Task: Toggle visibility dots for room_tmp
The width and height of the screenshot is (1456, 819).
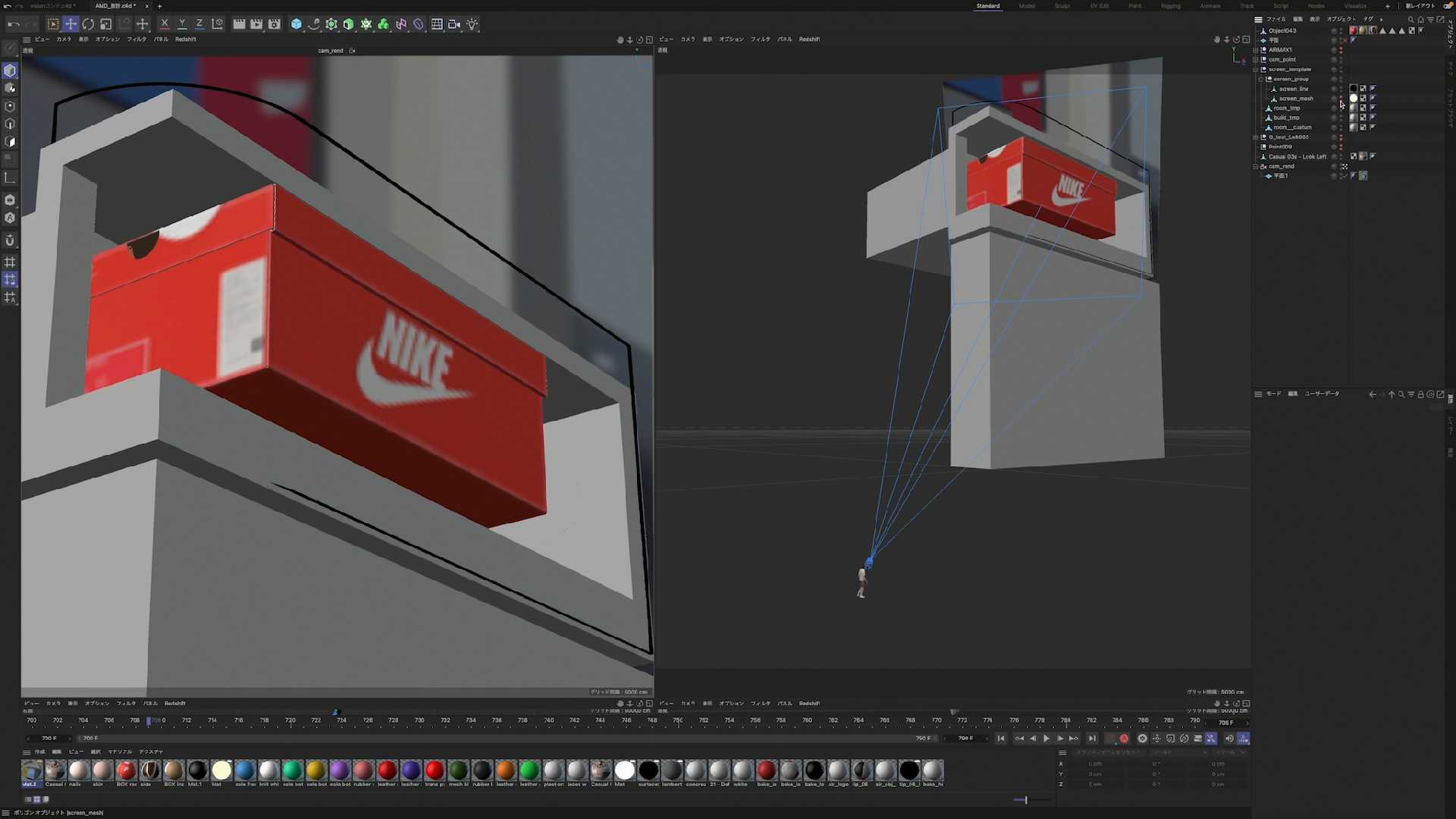Action: pos(1341,108)
